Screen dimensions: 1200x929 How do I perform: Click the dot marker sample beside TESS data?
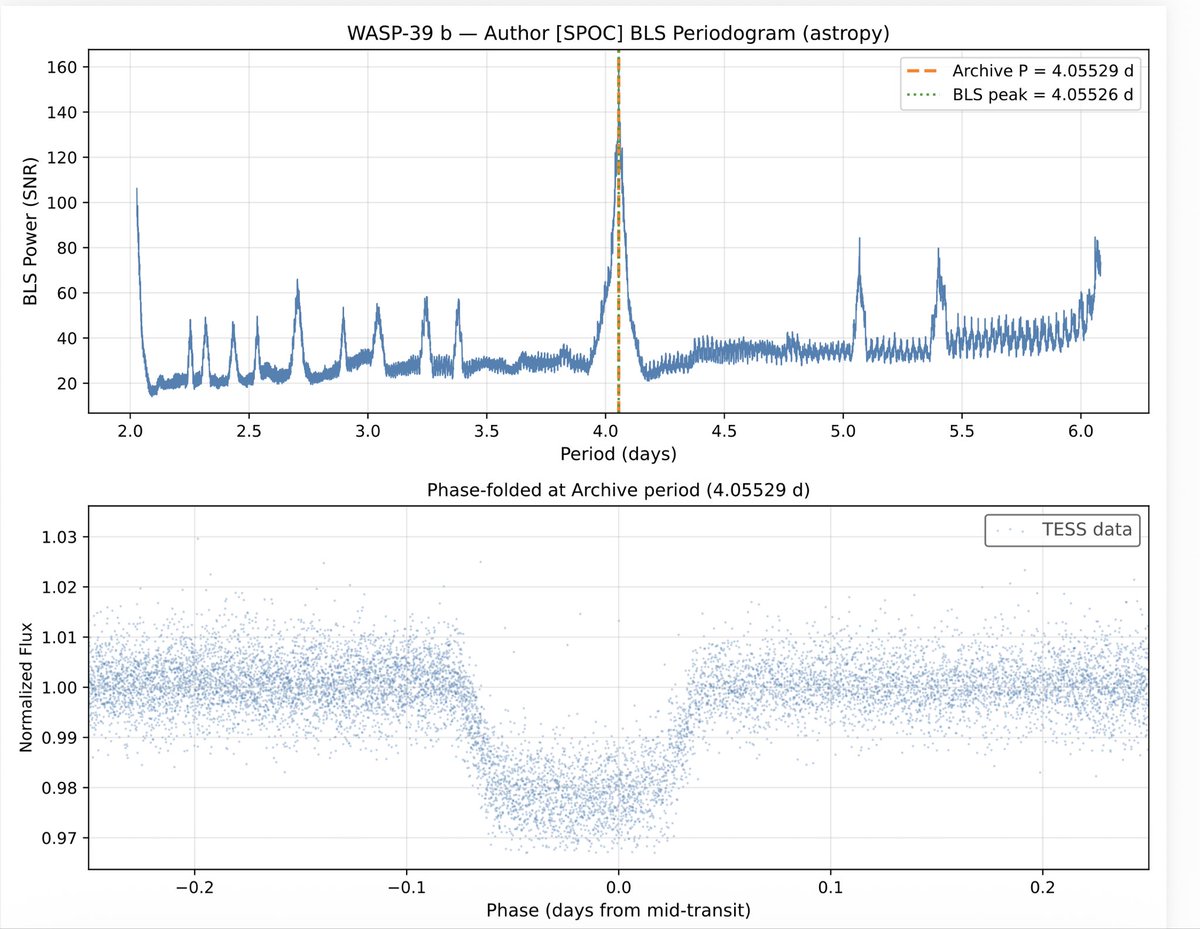pyautogui.click(x=1010, y=530)
